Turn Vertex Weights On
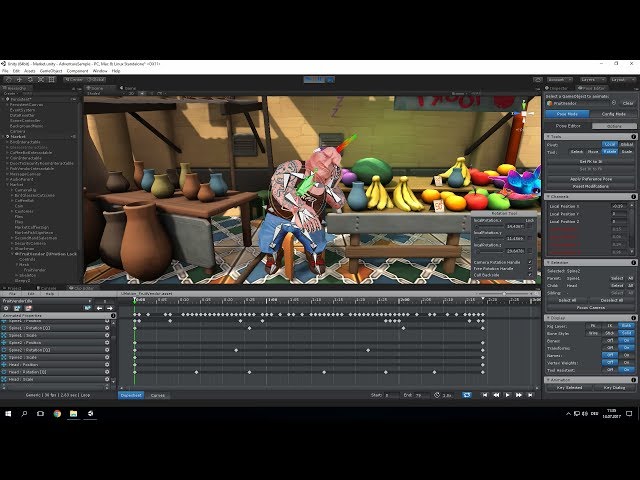The width and height of the screenshot is (640, 480). click(627, 362)
